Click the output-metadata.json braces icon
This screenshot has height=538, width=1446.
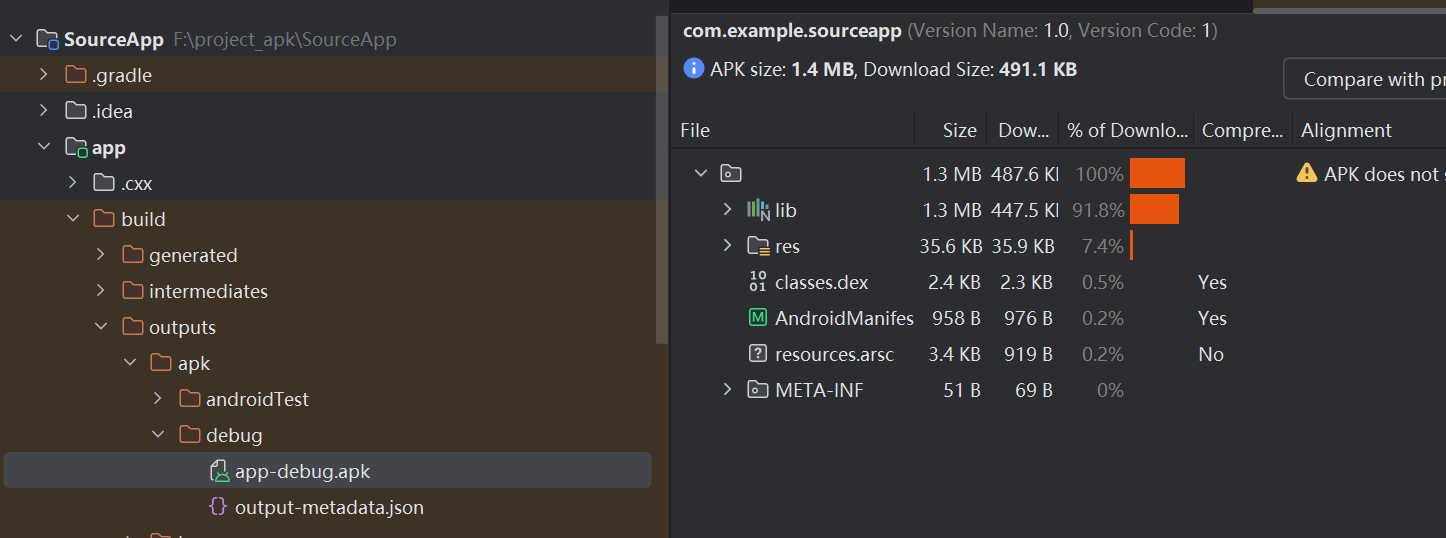(217, 507)
